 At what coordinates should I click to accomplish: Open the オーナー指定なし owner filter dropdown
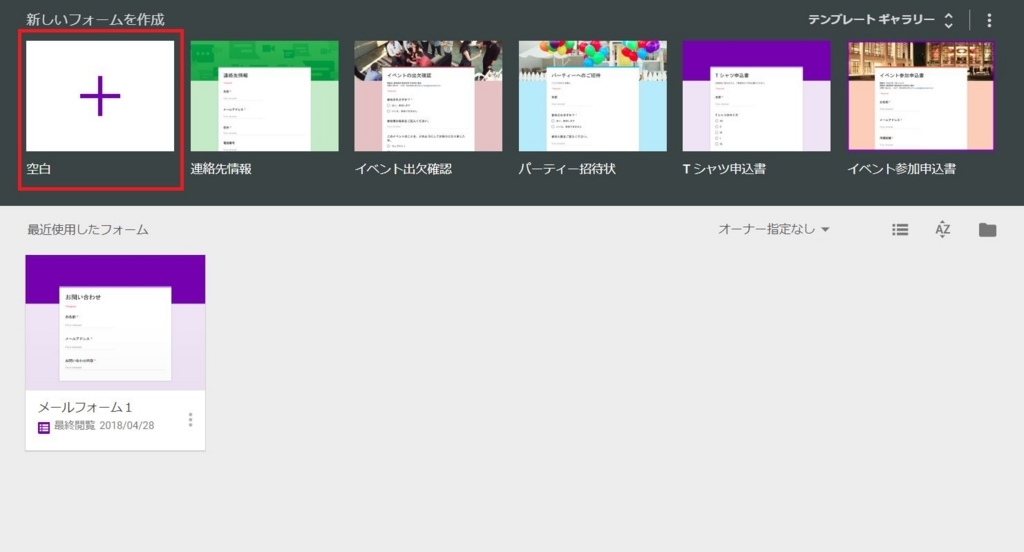[774, 229]
